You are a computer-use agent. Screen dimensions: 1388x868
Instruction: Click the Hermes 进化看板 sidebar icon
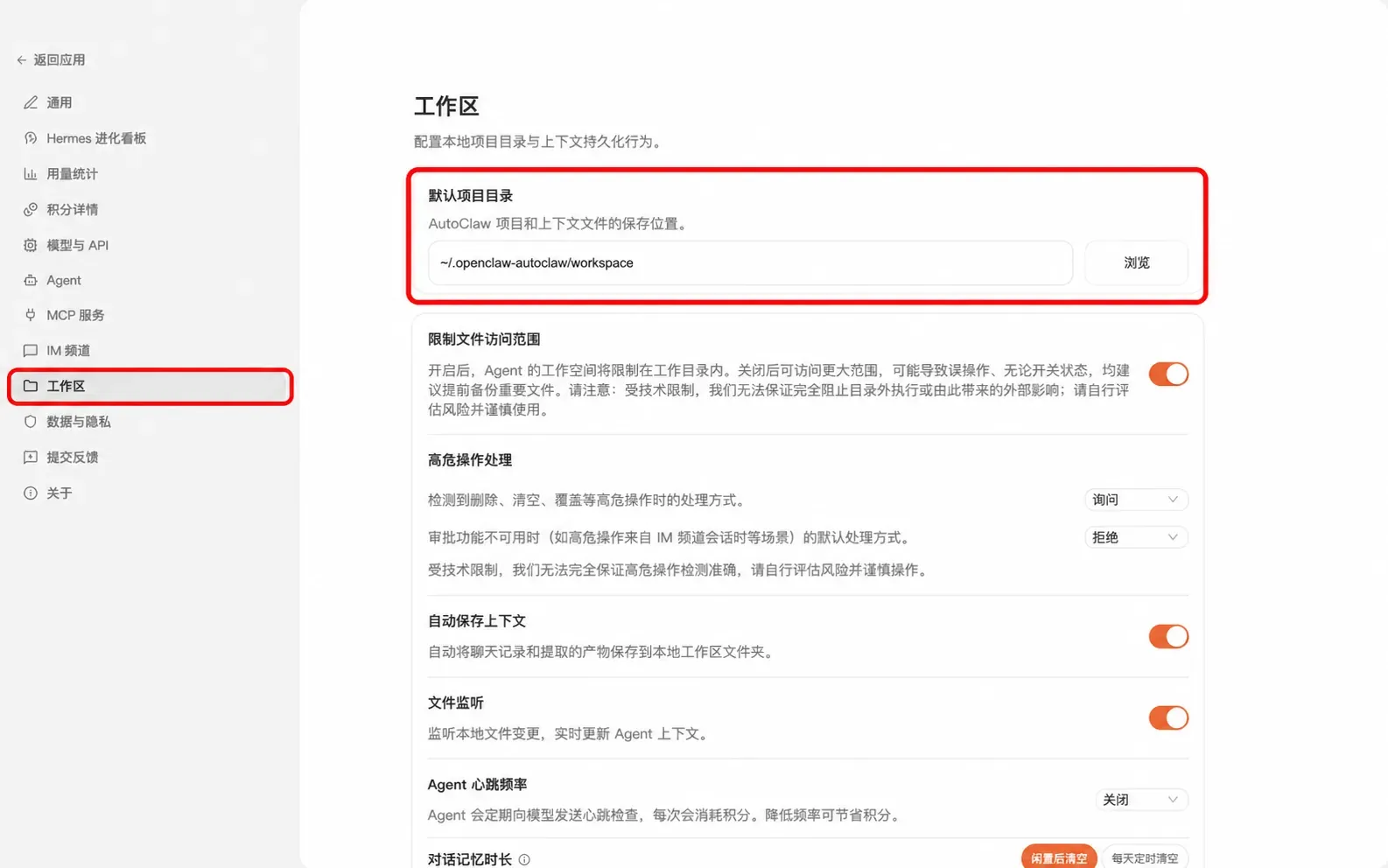[31, 138]
